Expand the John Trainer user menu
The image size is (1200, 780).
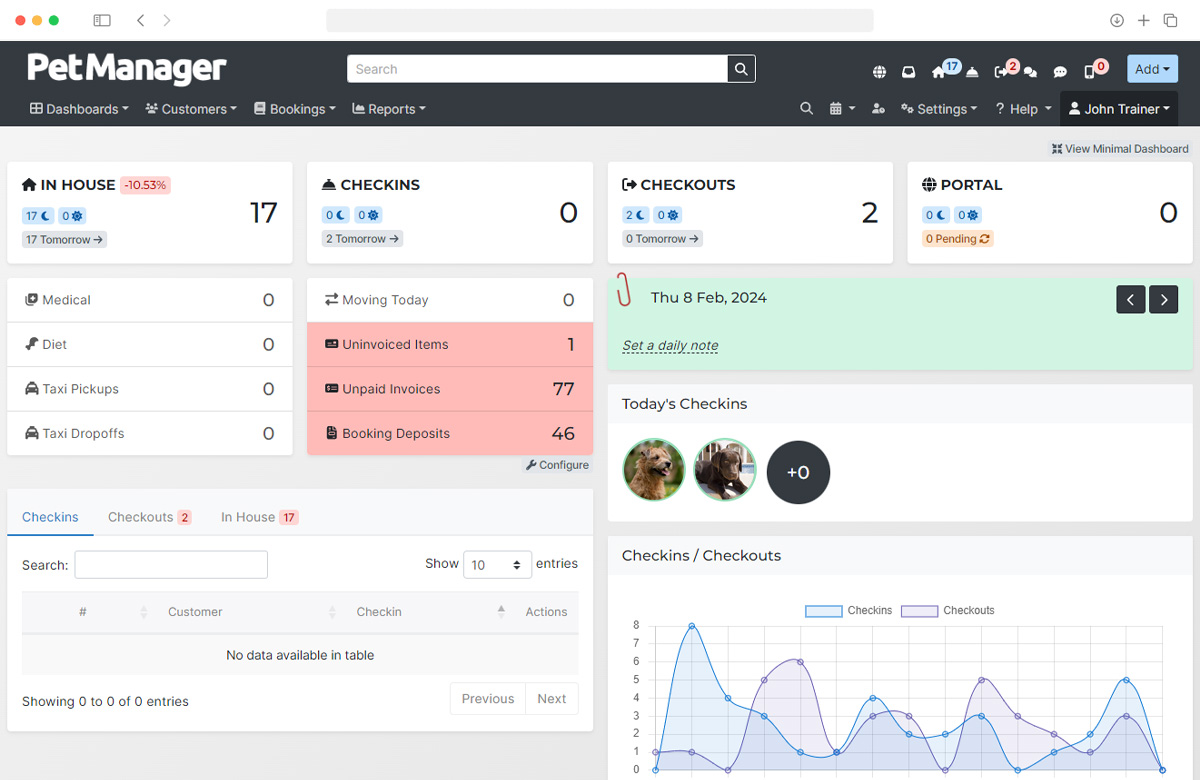1118,109
